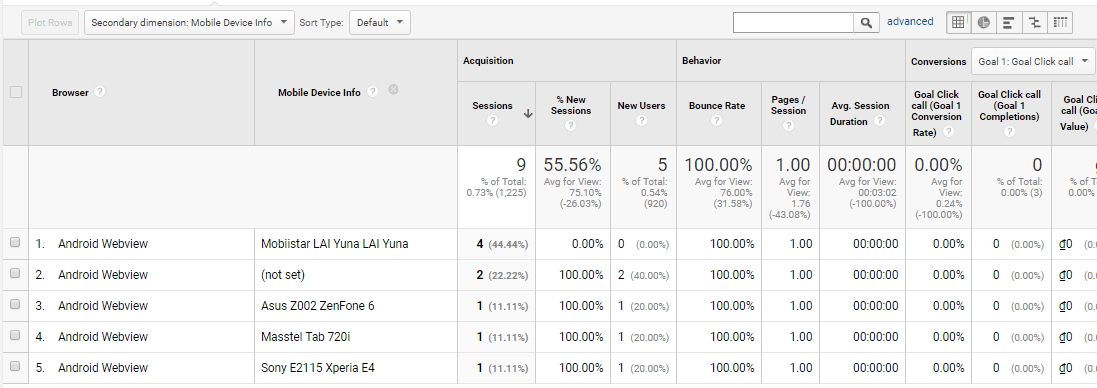Open help icon beside Avg. Session Duration
The width and height of the screenshot is (1097, 388).
click(879, 120)
